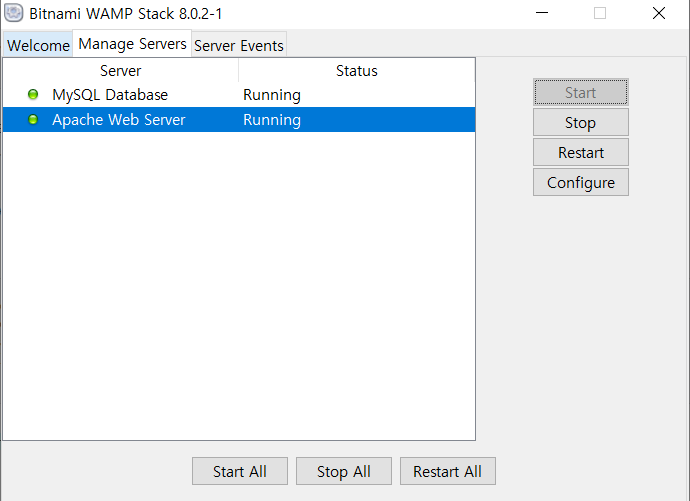
Task: Switch to the Welcome tab
Action: (38, 45)
